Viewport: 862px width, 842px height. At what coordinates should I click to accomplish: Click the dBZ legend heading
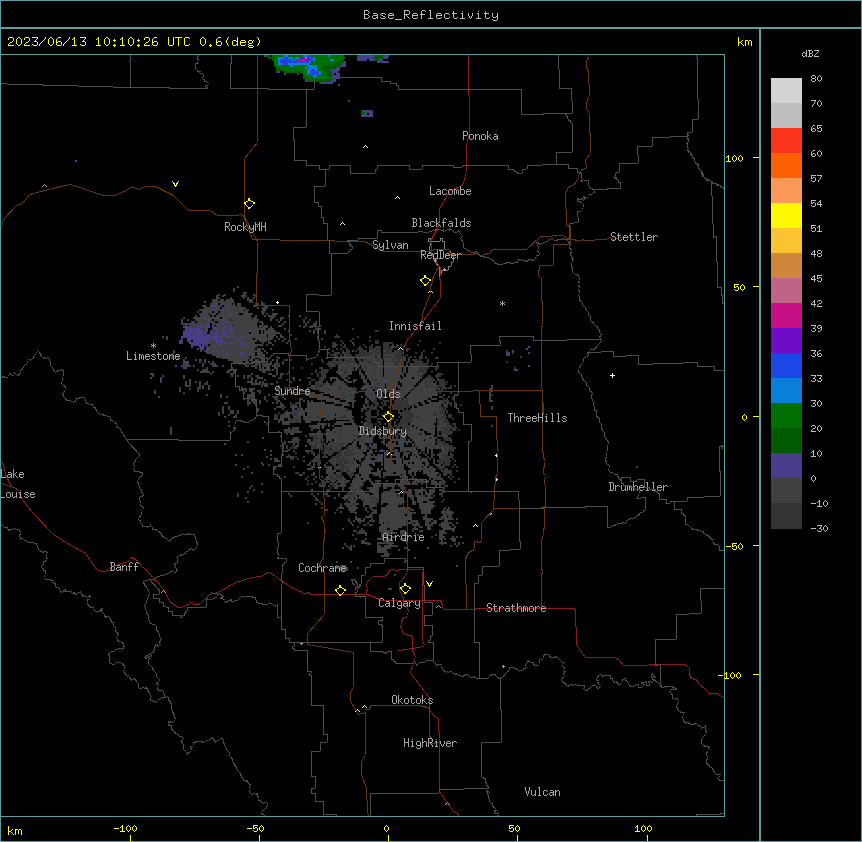(810, 53)
